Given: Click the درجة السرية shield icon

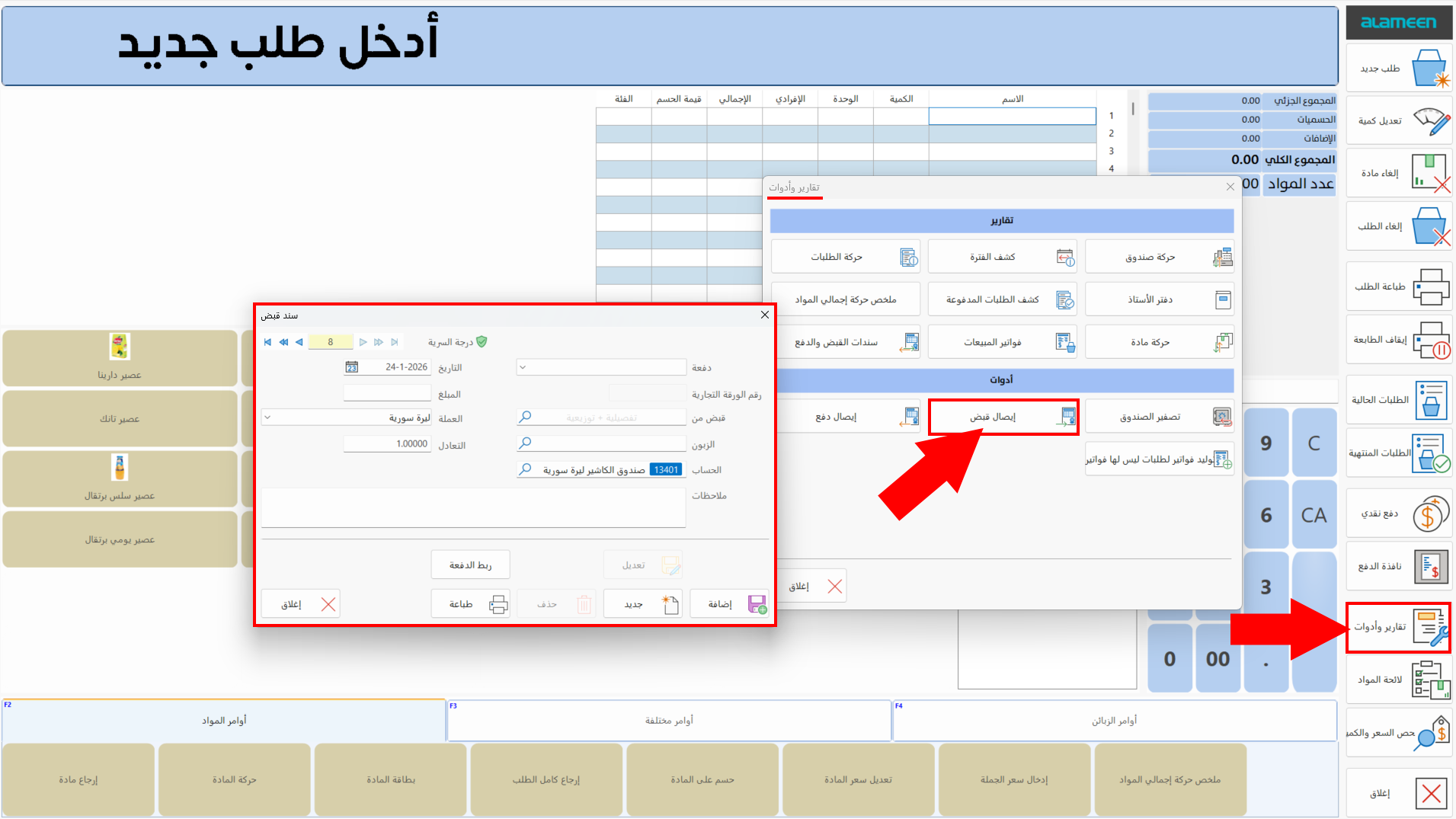Looking at the screenshot, I should [482, 342].
